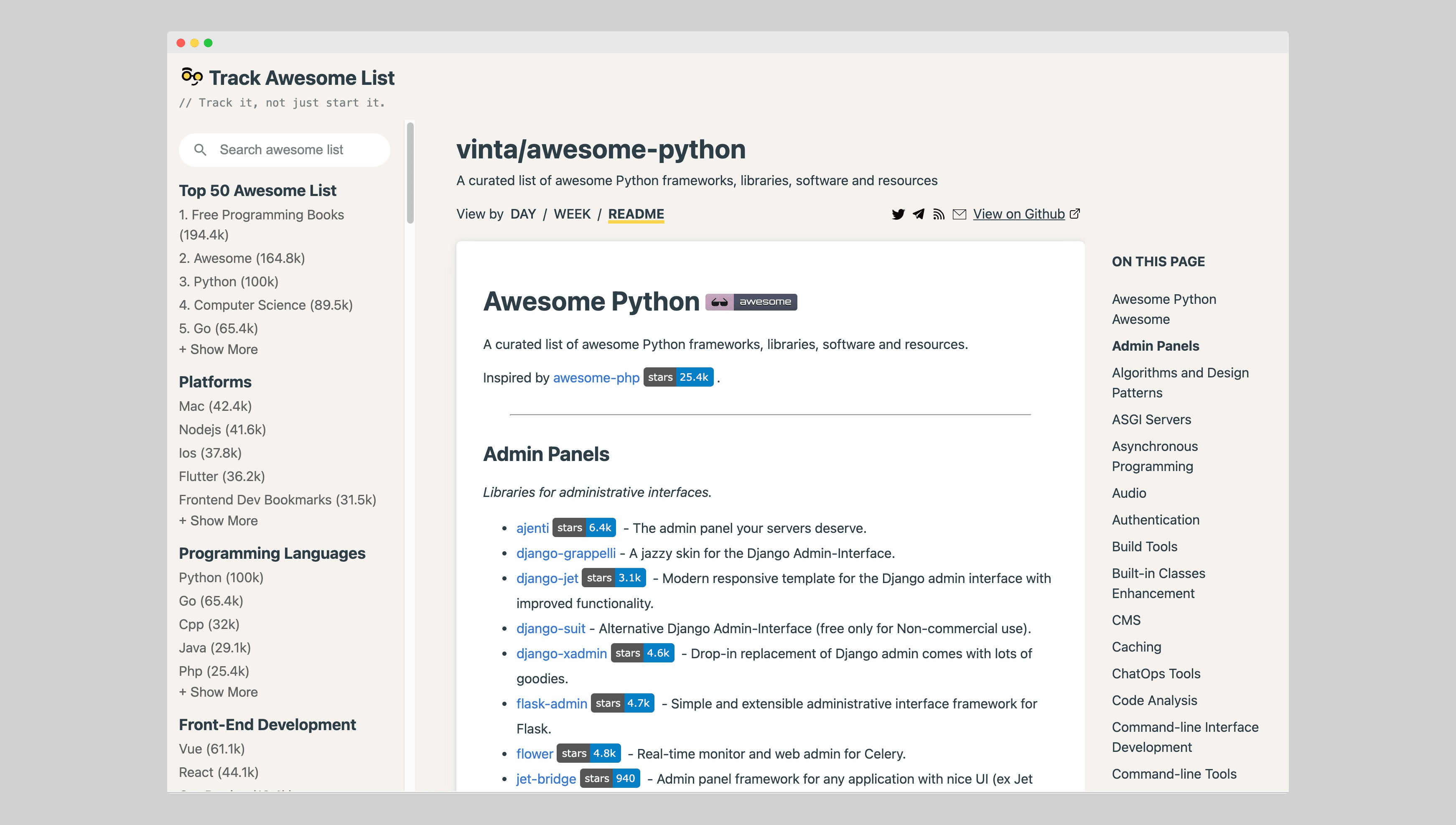This screenshot has height=825, width=1456.
Task: Click the search magnifier icon
Action: (x=200, y=150)
